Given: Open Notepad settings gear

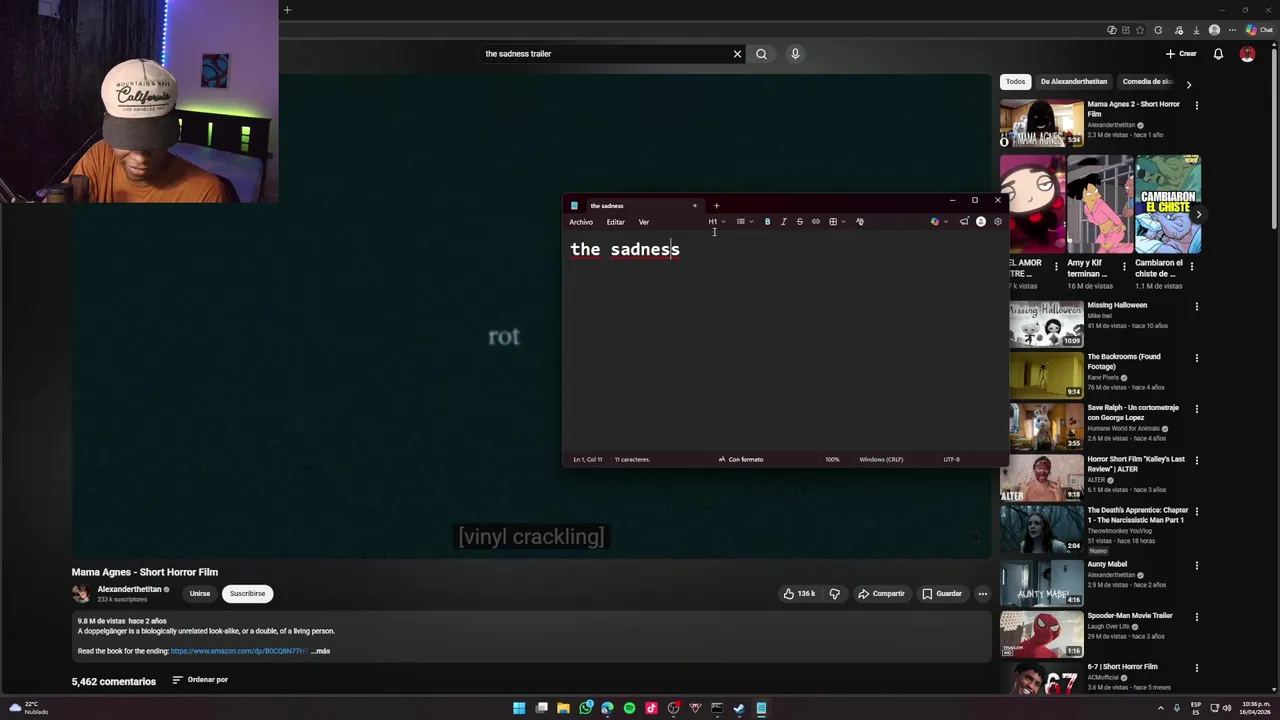Looking at the screenshot, I should 997,222.
